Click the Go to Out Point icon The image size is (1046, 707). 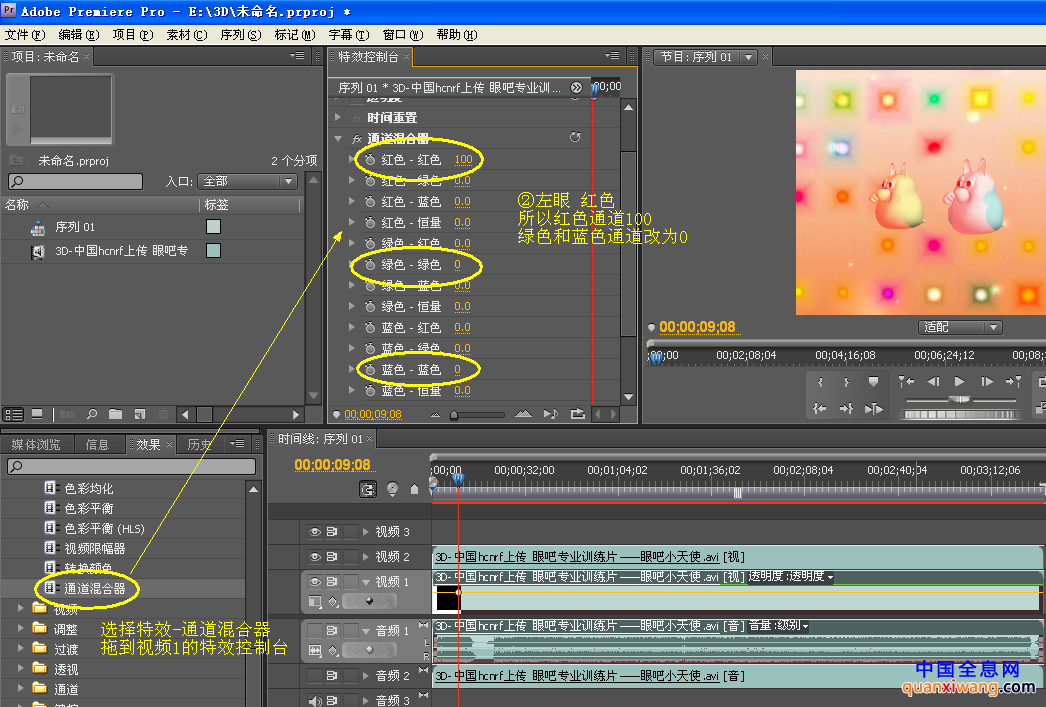tap(846, 408)
